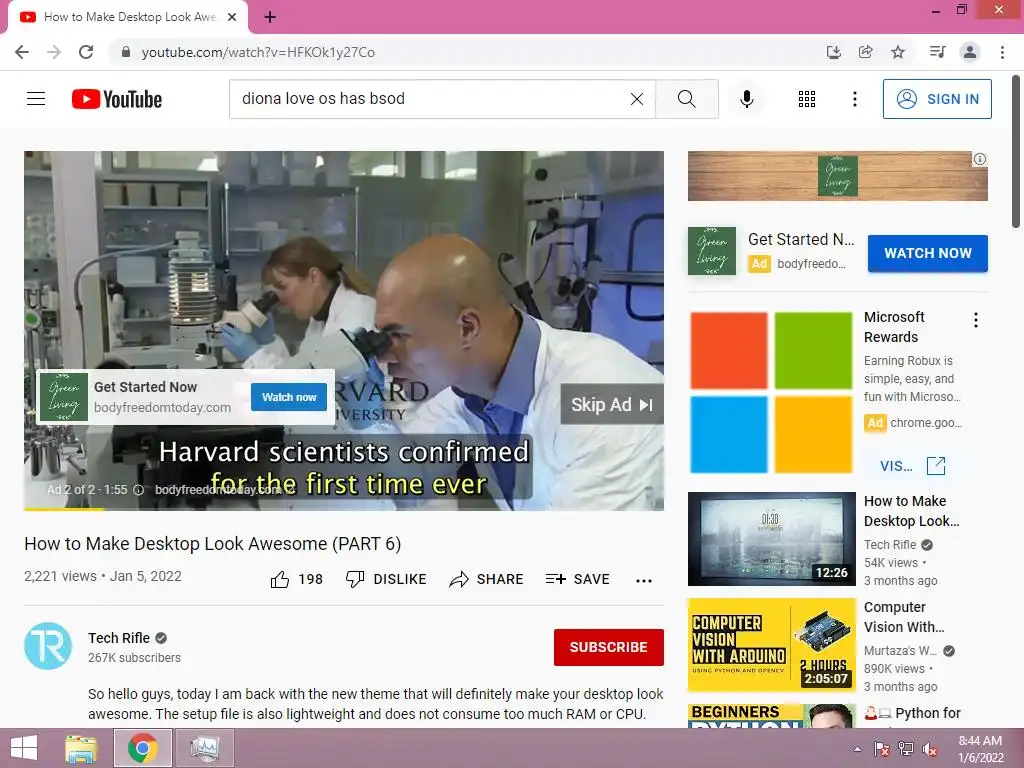Open more actions ellipsis under video
The height and width of the screenshot is (768, 1024).
[644, 581]
